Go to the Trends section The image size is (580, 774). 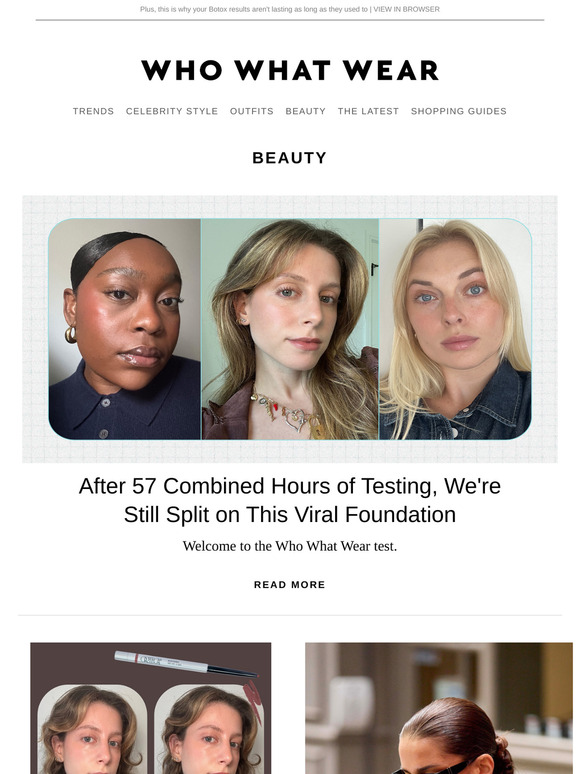click(x=93, y=111)
